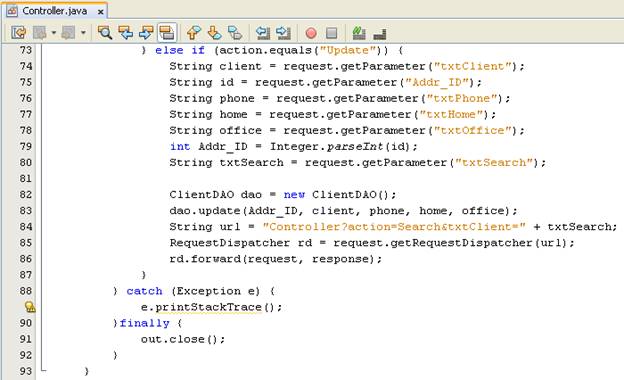Jump to Previous Bookmark icon

194,33
